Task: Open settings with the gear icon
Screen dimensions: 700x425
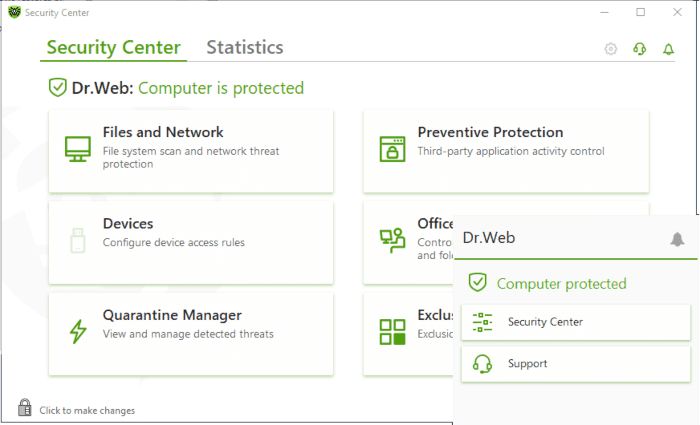Action: click(611, 49)
